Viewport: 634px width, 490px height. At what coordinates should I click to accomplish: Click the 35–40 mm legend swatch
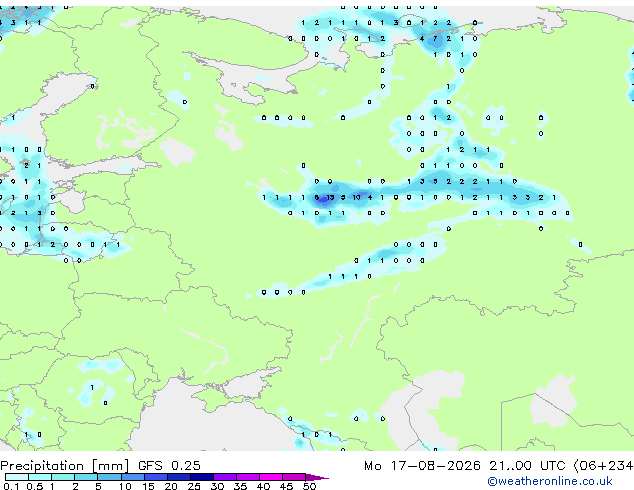click(x=248, y=477)
